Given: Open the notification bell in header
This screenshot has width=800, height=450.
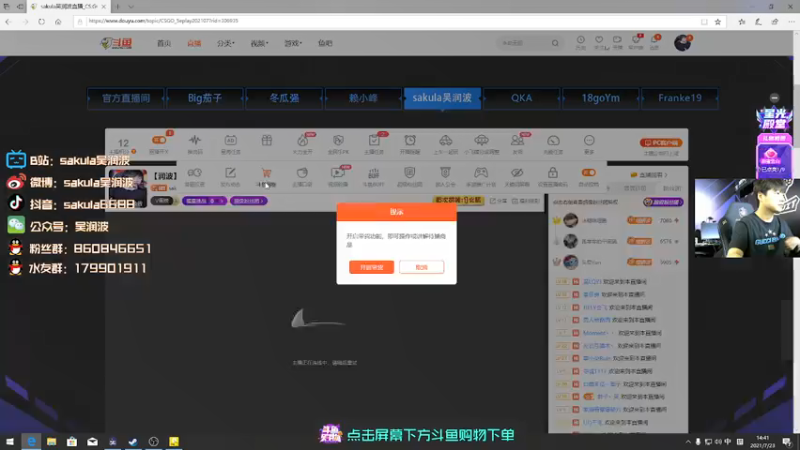Looking at the screenshot, I should point(654,40).
